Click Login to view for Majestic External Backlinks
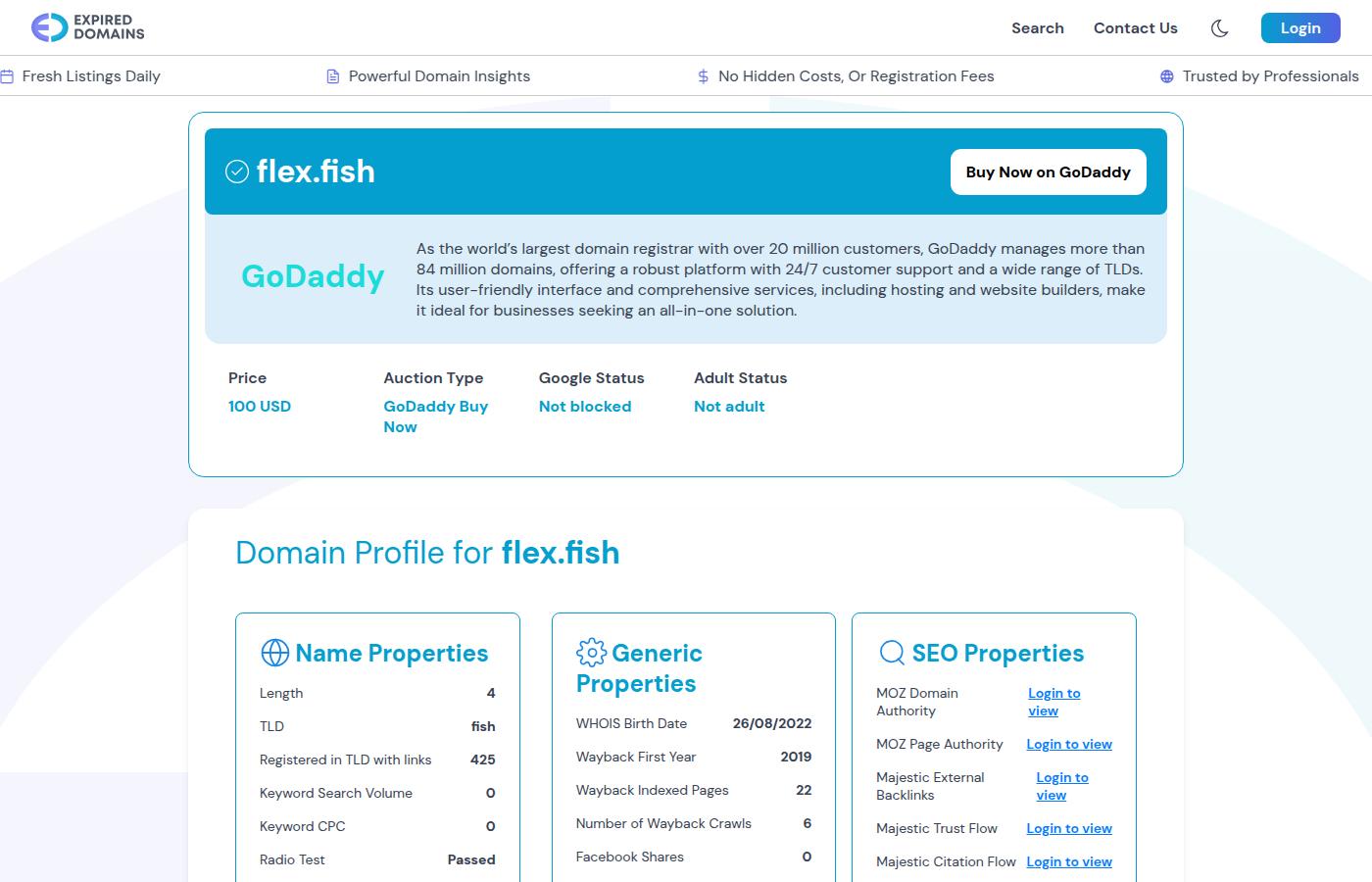 click(1062, 786)
